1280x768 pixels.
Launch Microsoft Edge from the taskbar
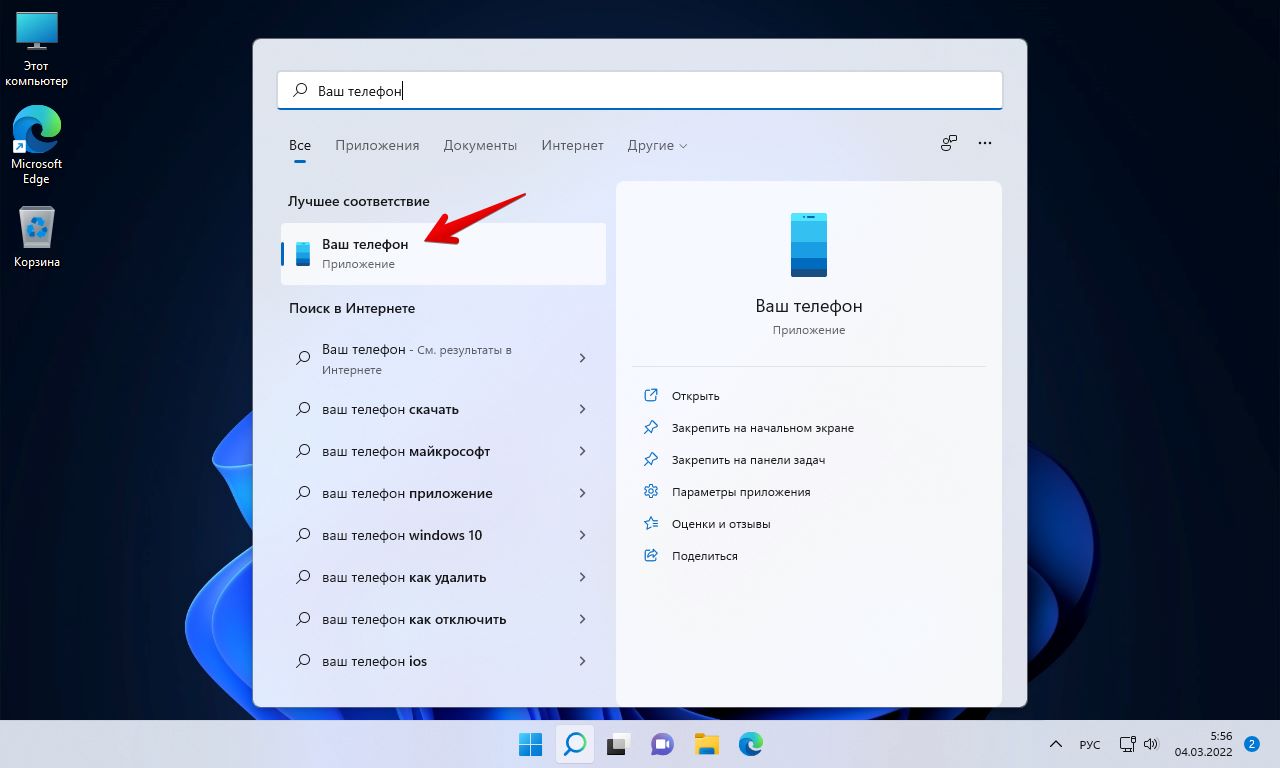tap(750, 744)
